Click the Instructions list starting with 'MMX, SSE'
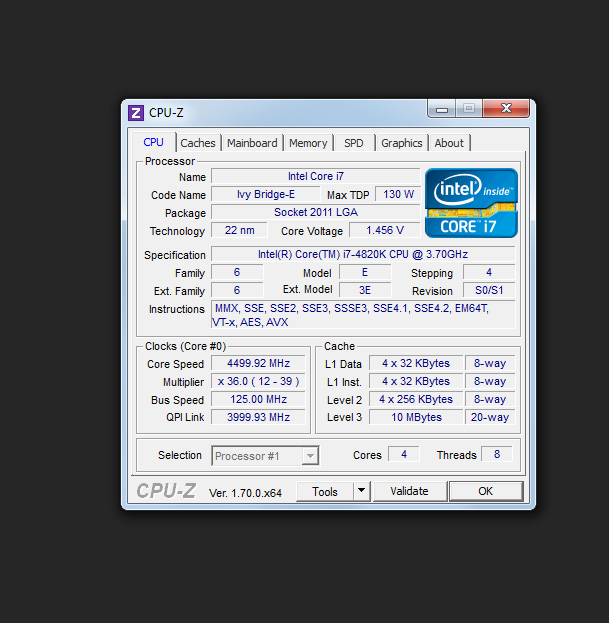This screenshot has width=609, height=623. coord(363,315)
